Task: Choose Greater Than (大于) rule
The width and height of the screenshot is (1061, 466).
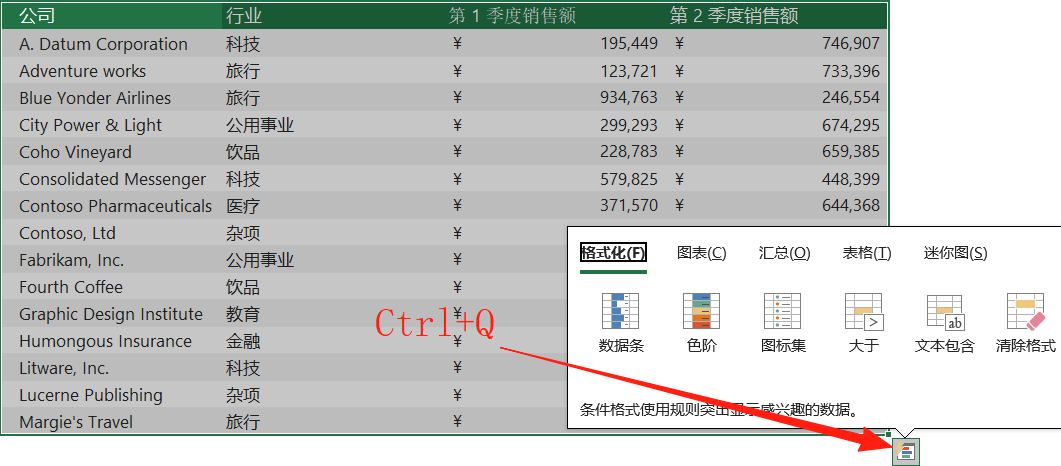Action: [864, 323]
